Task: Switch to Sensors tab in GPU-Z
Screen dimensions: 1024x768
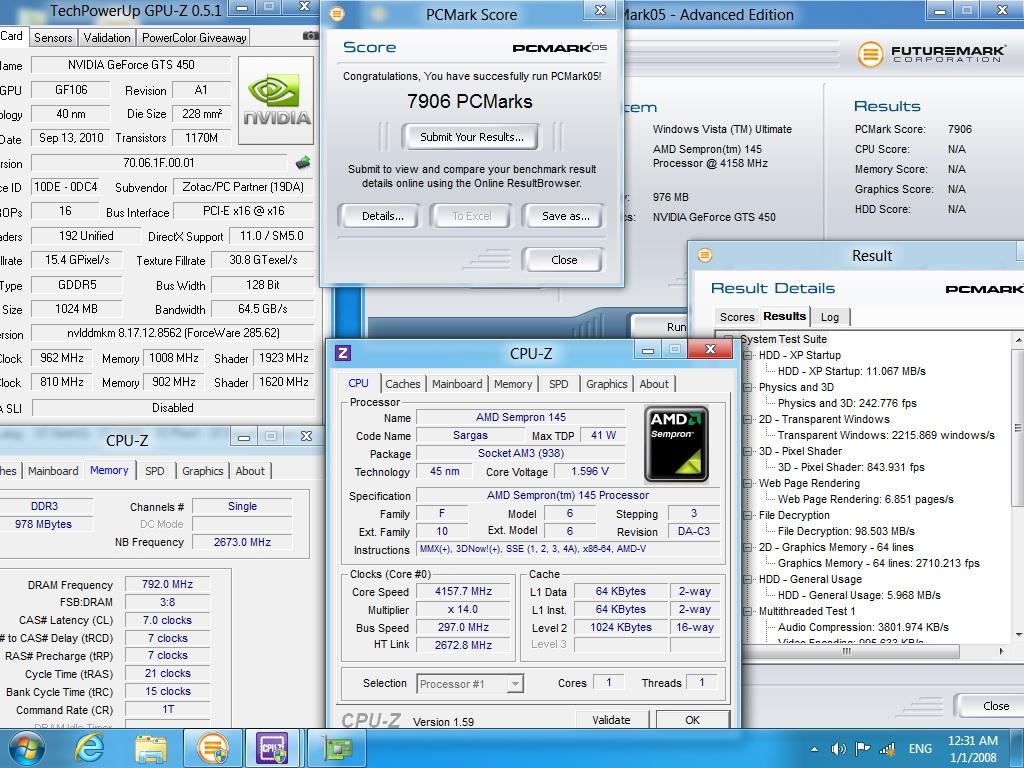Action: pos(53,38)
